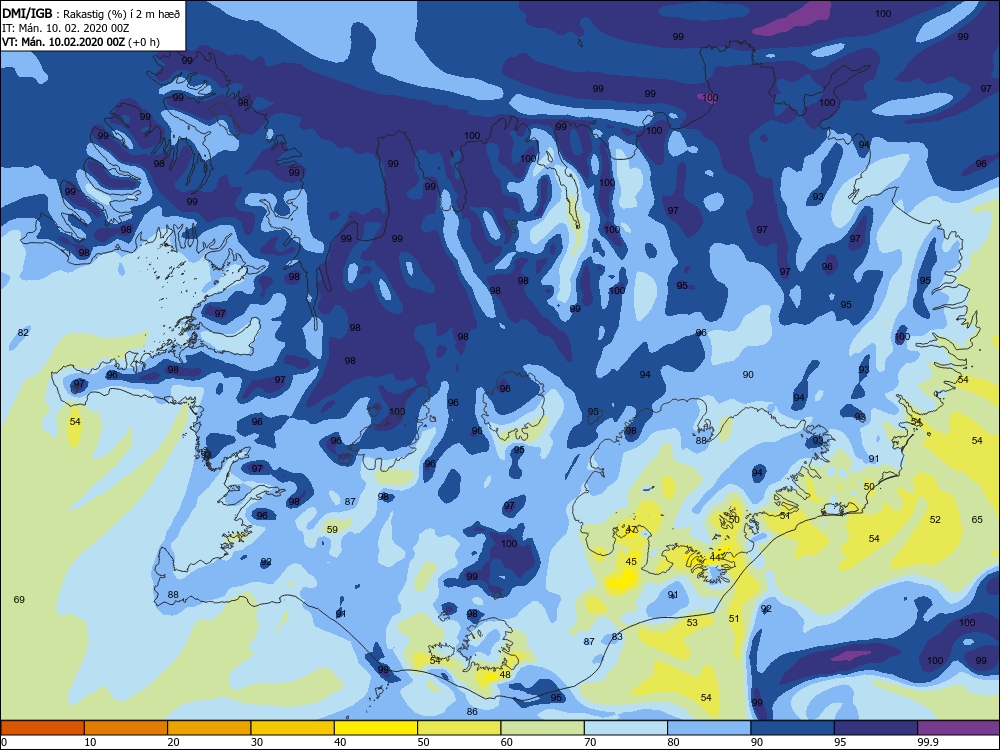Click the medium blue 90–95 legend swatch
This screenshot has height=750, width=1000.
793,728
